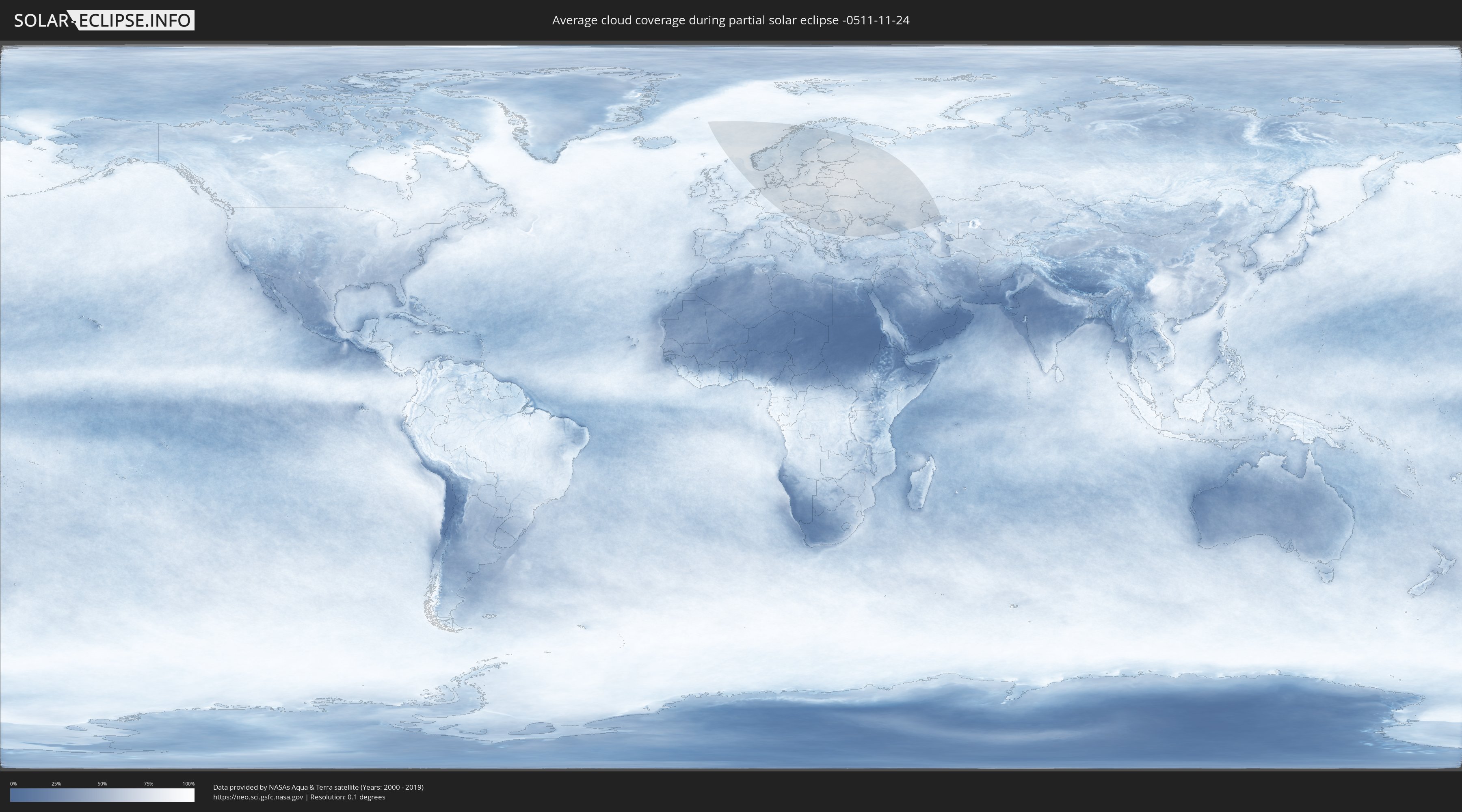Click the 75% label on the legend

tap(148, 784)
